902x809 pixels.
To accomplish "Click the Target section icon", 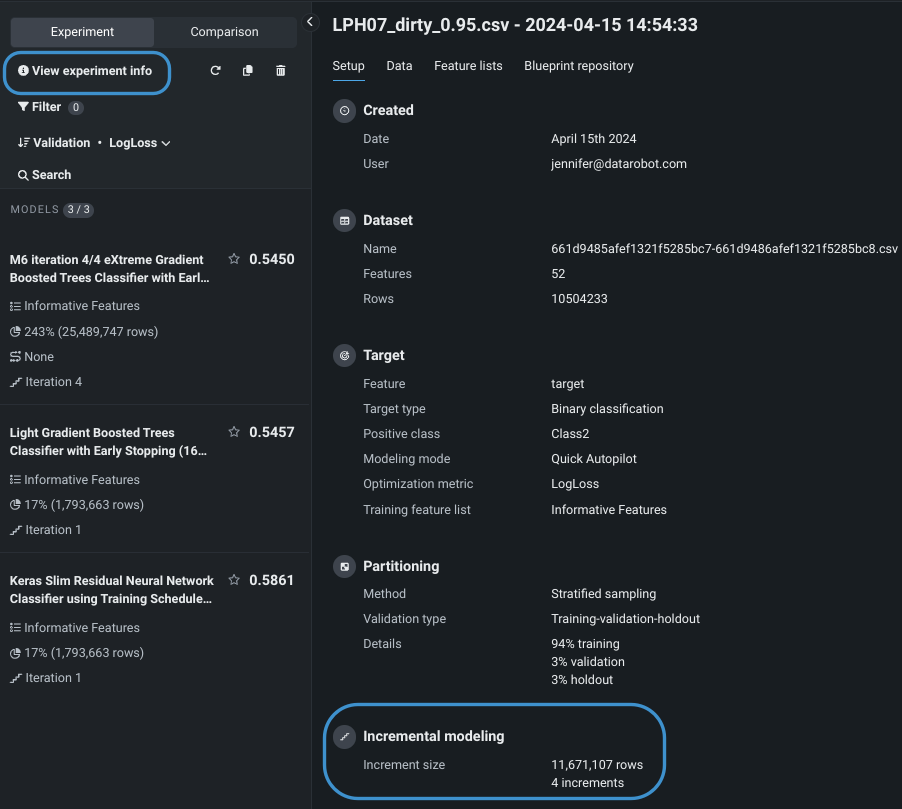I will (344, 355).
